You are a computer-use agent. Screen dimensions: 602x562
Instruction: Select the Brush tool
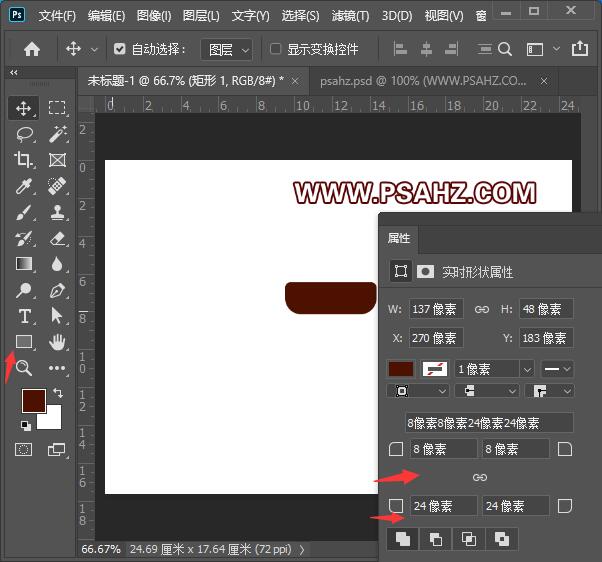(23, 212)
